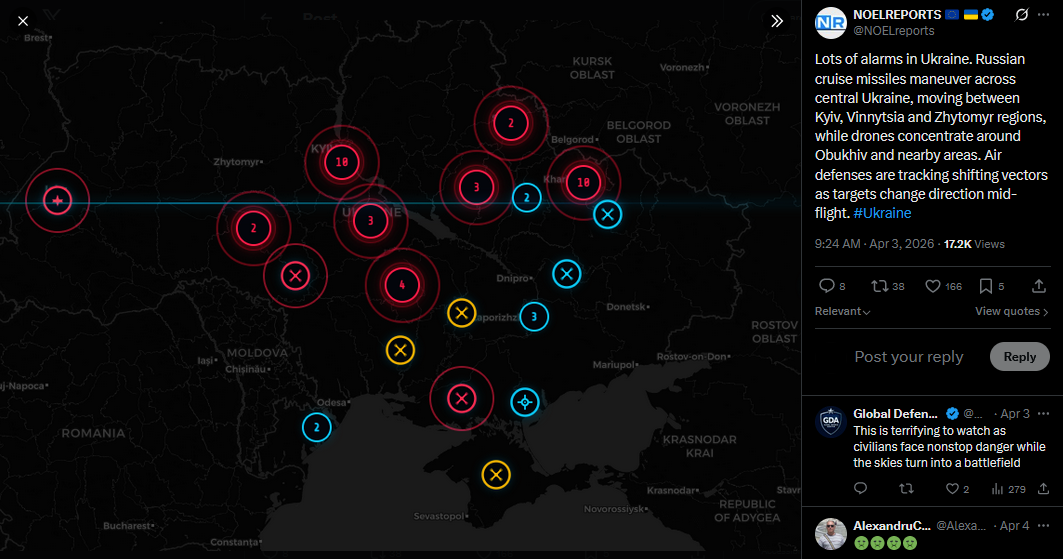The image size is (1063, 559).
Task: Open the @NOELreports handle
Action: pyautogui.click(x=894, y=30)
